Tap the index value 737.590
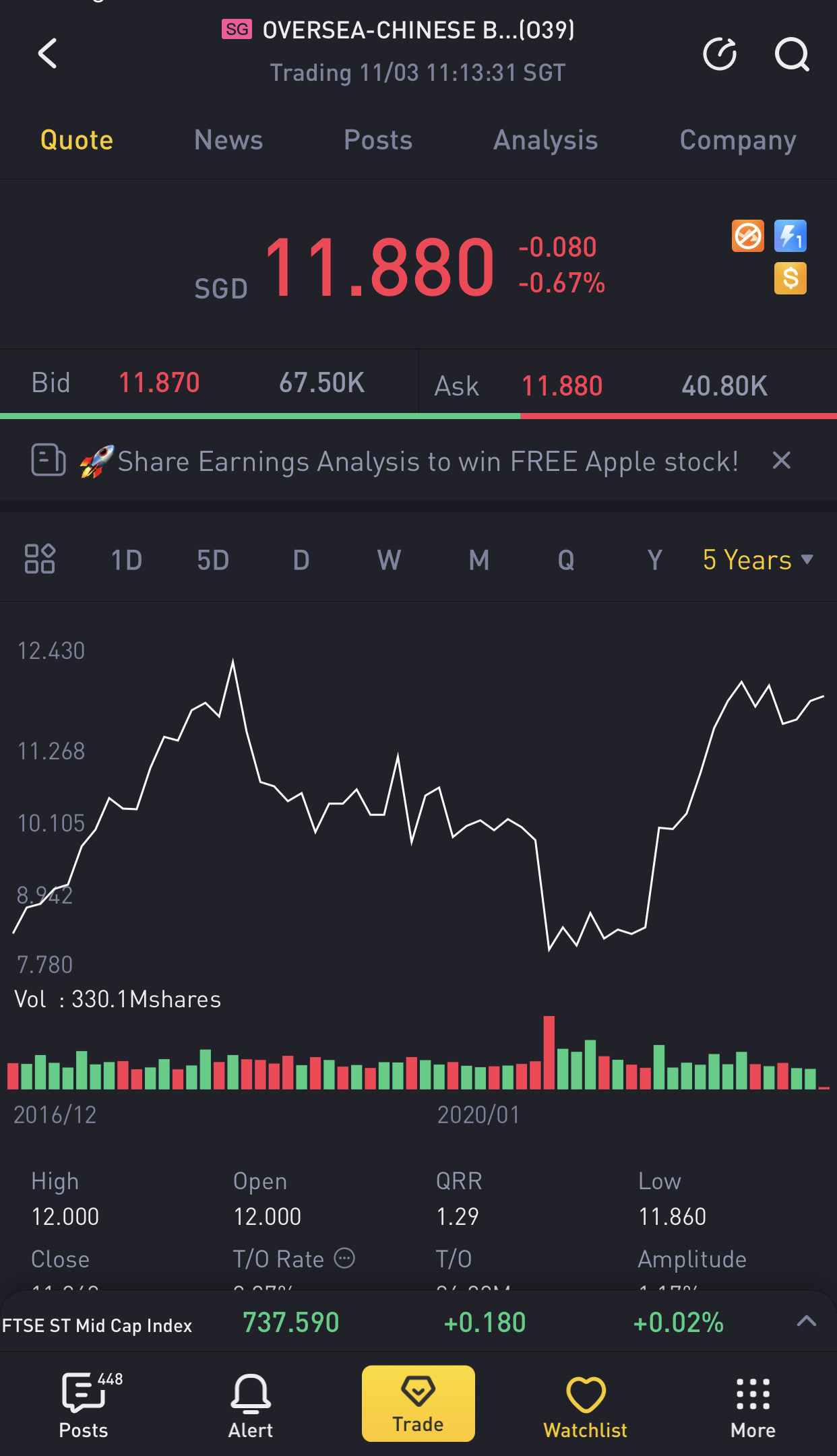The image size is (837, 1456). click(x=291, y=1322)
